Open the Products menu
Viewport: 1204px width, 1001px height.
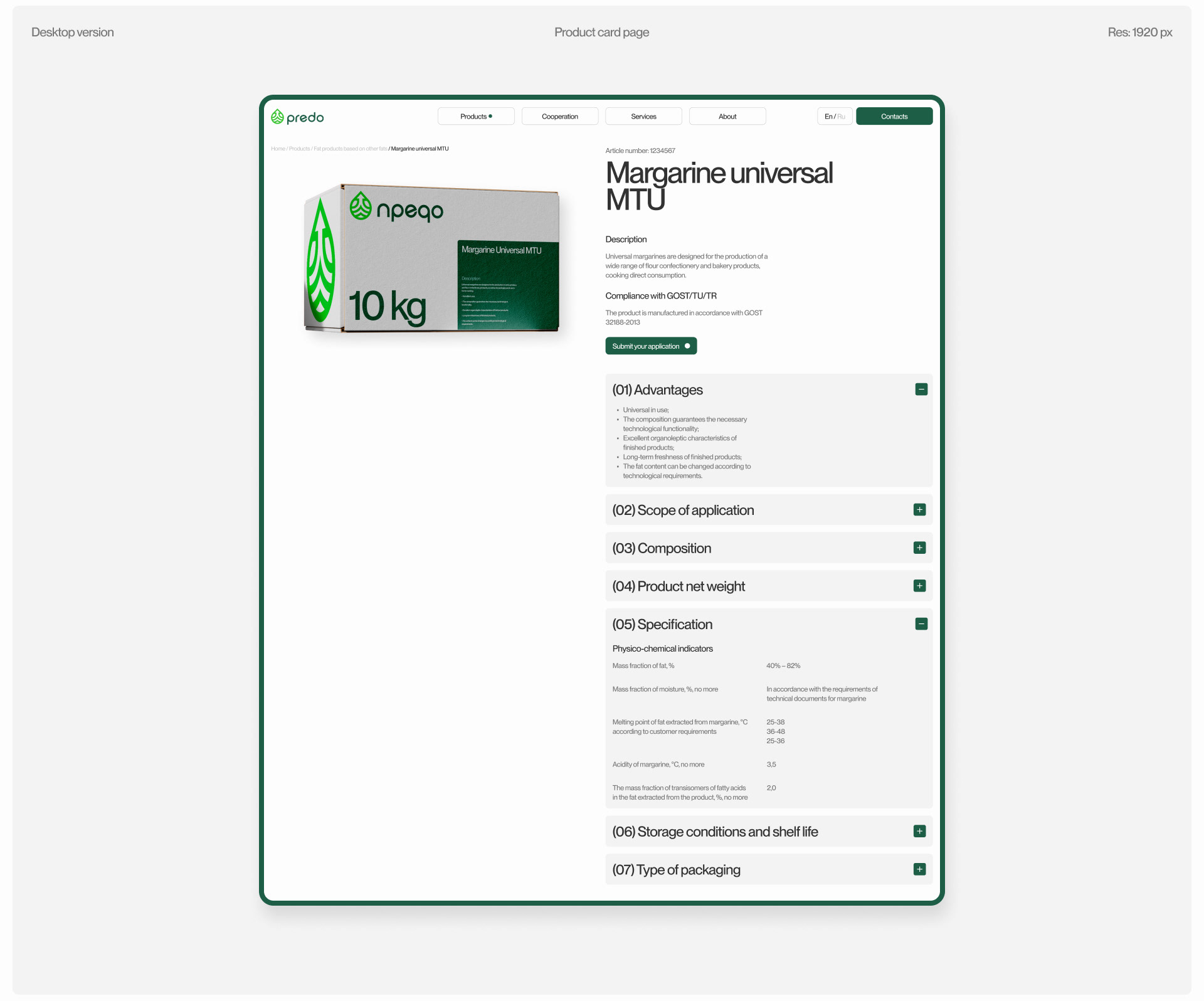(475, 117)
